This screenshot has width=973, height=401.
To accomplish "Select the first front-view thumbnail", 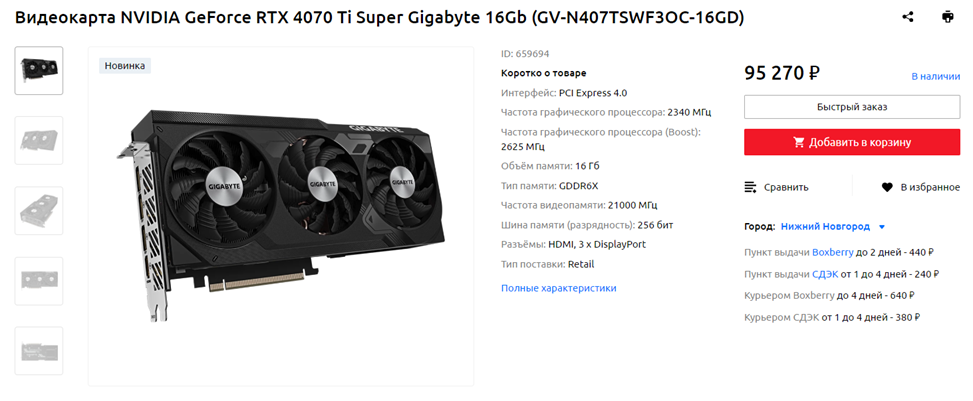I will 39,71.
